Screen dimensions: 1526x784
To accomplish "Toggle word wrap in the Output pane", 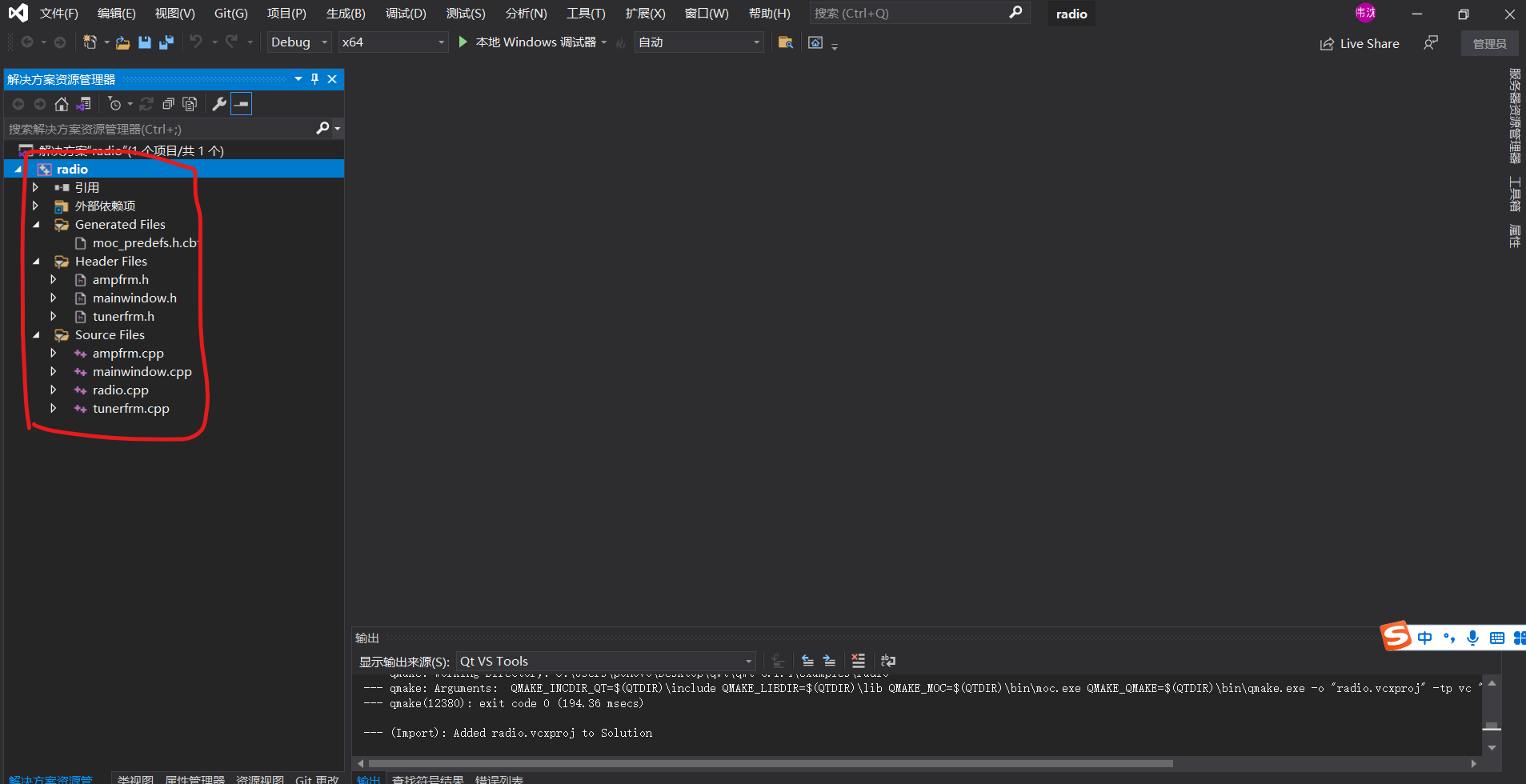I will 888,661.
